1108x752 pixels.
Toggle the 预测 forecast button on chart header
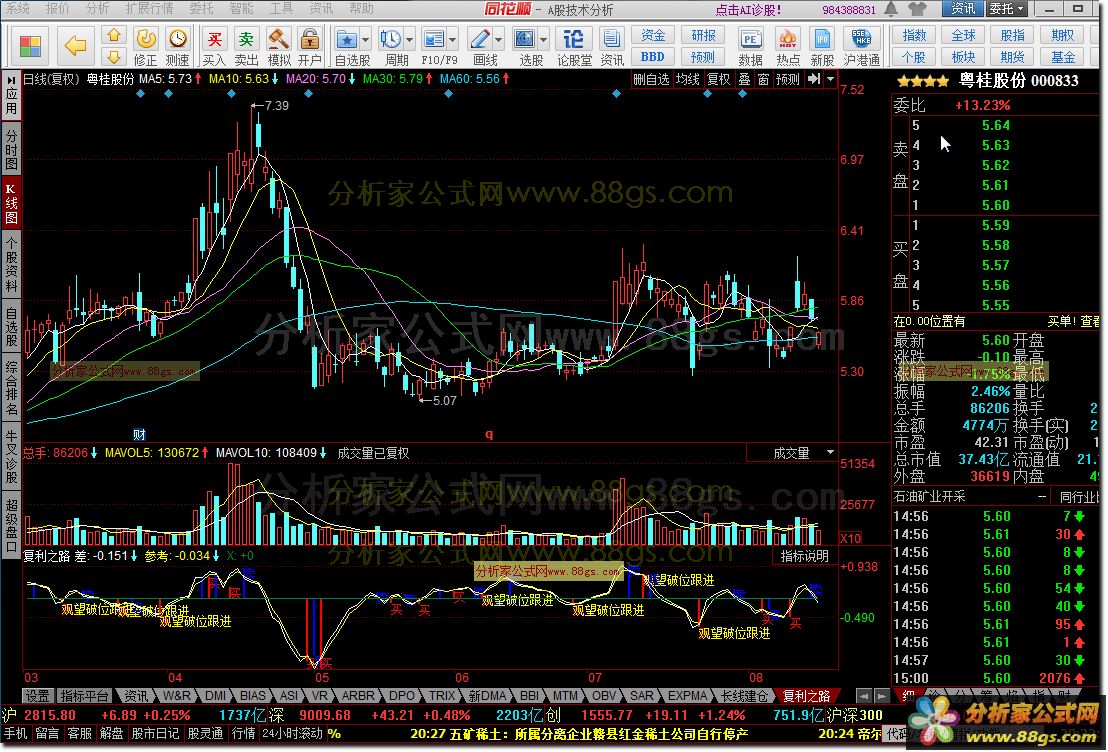[x=788, y=79]
